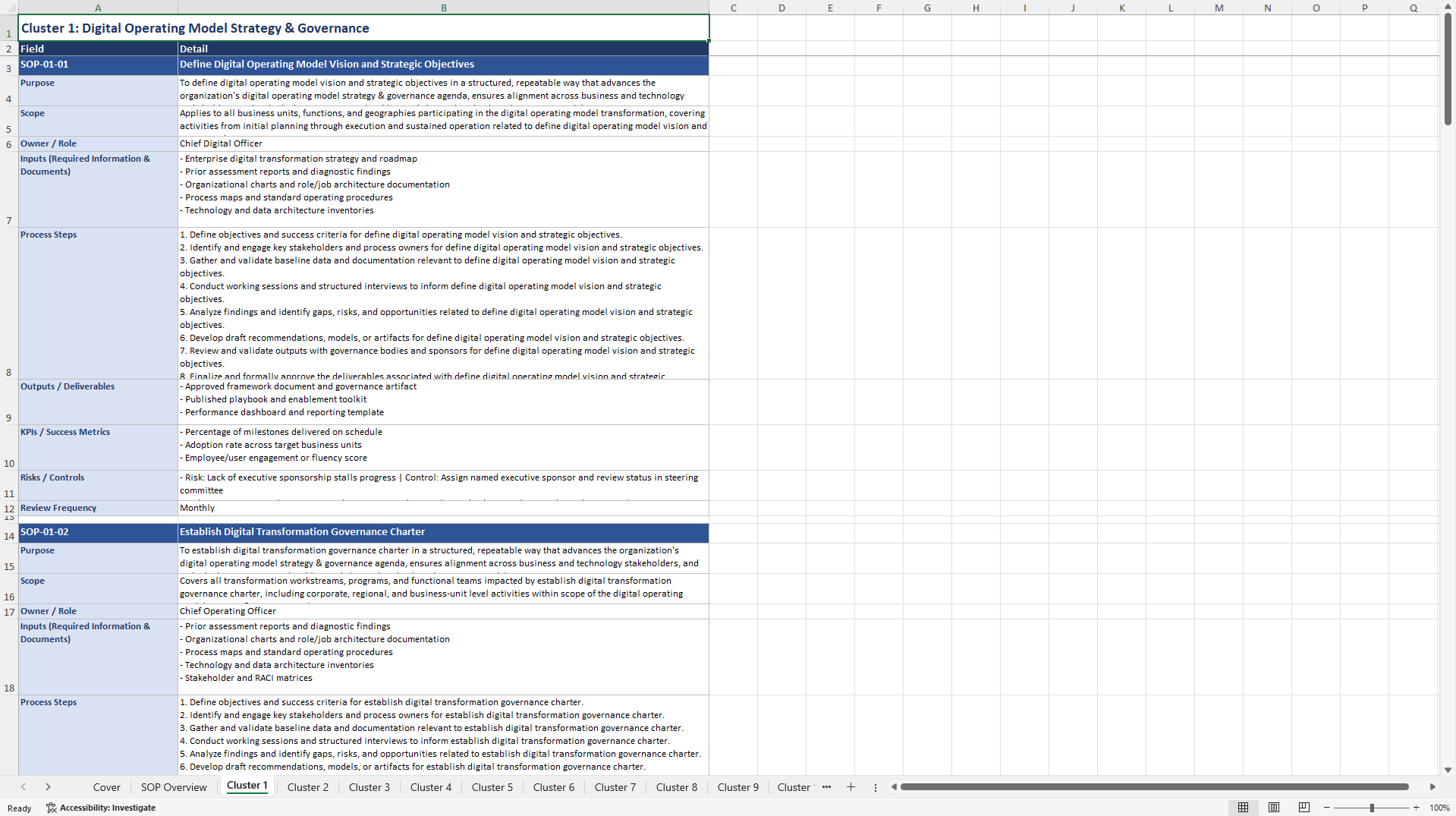Click the KPIs / Success Metrics cell
Screen dimensions: 1456x816
pos(98,447)
